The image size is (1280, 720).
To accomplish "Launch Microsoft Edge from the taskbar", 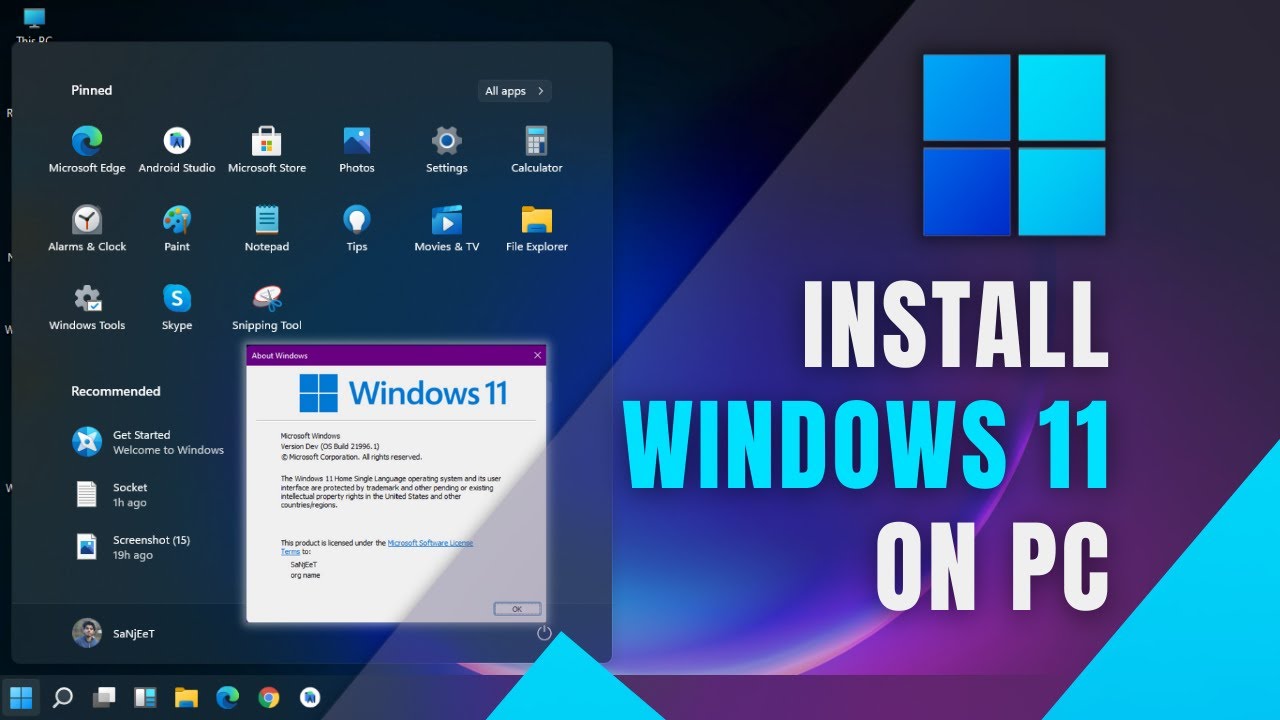I will tap(228, 697).
